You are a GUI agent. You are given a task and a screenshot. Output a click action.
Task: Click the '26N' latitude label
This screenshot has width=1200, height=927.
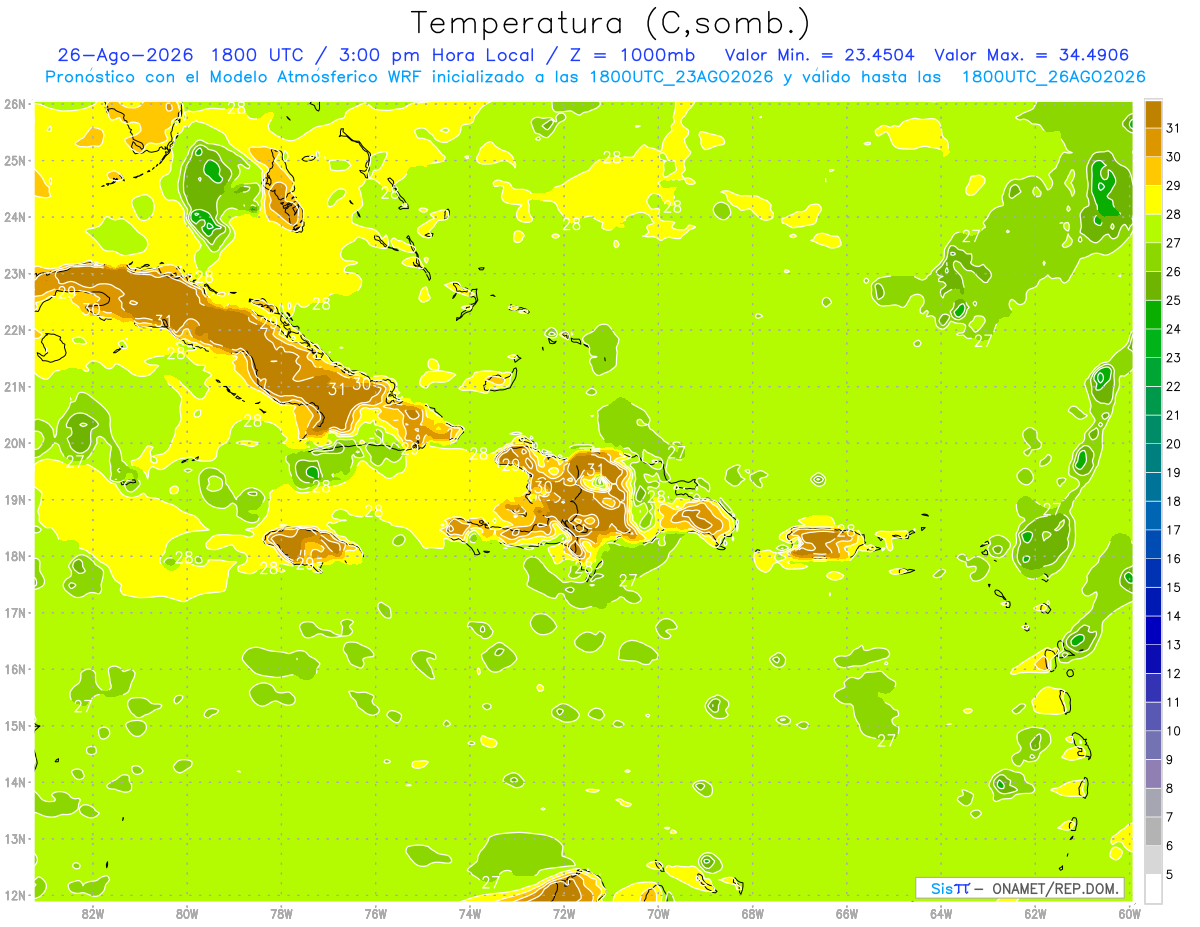pos(16,103)
